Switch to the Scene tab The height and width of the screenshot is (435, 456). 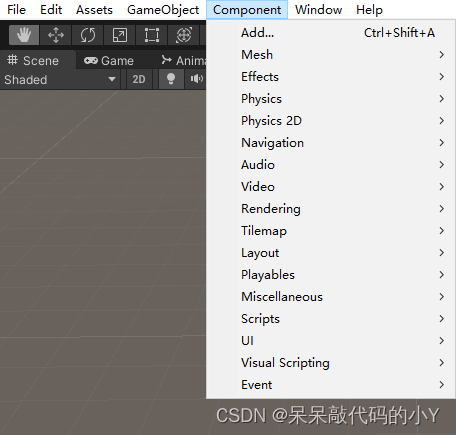click(x=33, y=61)
